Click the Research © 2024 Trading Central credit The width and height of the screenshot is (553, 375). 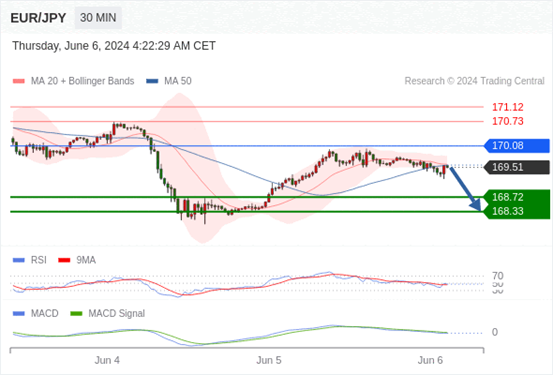click(x=474, y=81)
